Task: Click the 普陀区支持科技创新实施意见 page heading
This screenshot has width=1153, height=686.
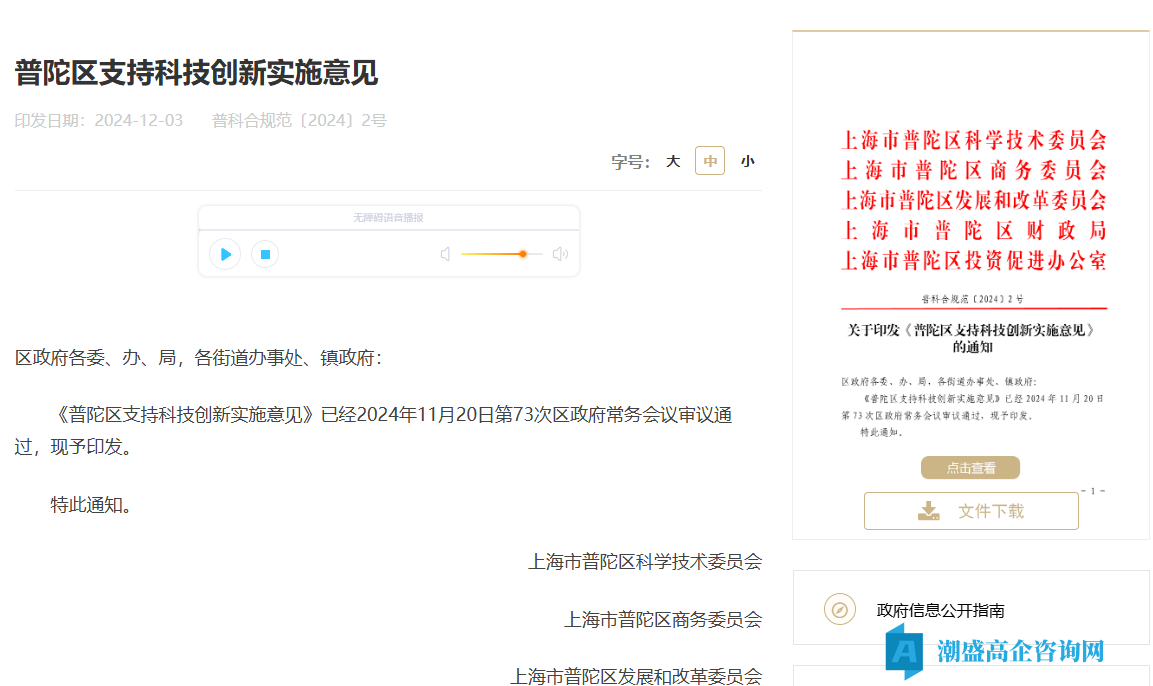Action: tap(196, 73)
